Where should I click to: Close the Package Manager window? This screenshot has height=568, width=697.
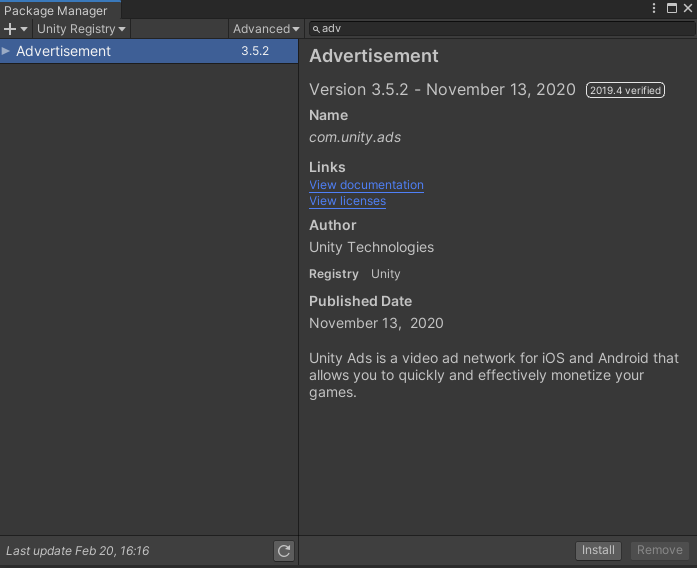pyautogui.click(x=688, y=8)
